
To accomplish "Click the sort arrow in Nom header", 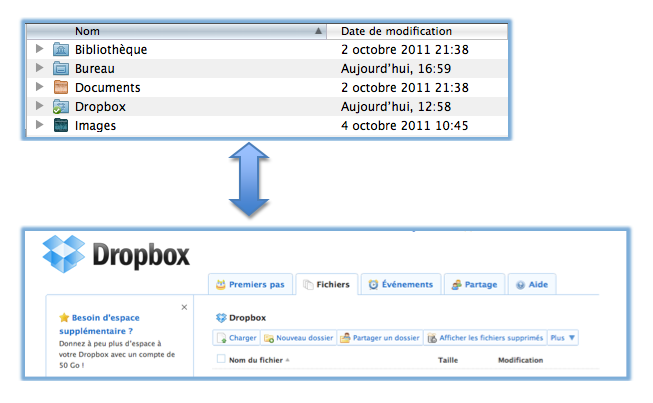I will point(318,31).
